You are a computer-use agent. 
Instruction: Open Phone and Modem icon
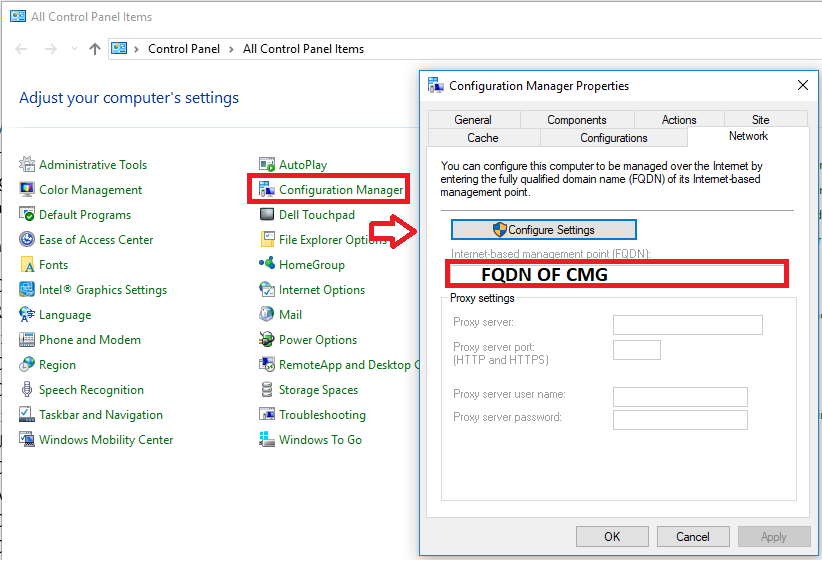[27, 340]
